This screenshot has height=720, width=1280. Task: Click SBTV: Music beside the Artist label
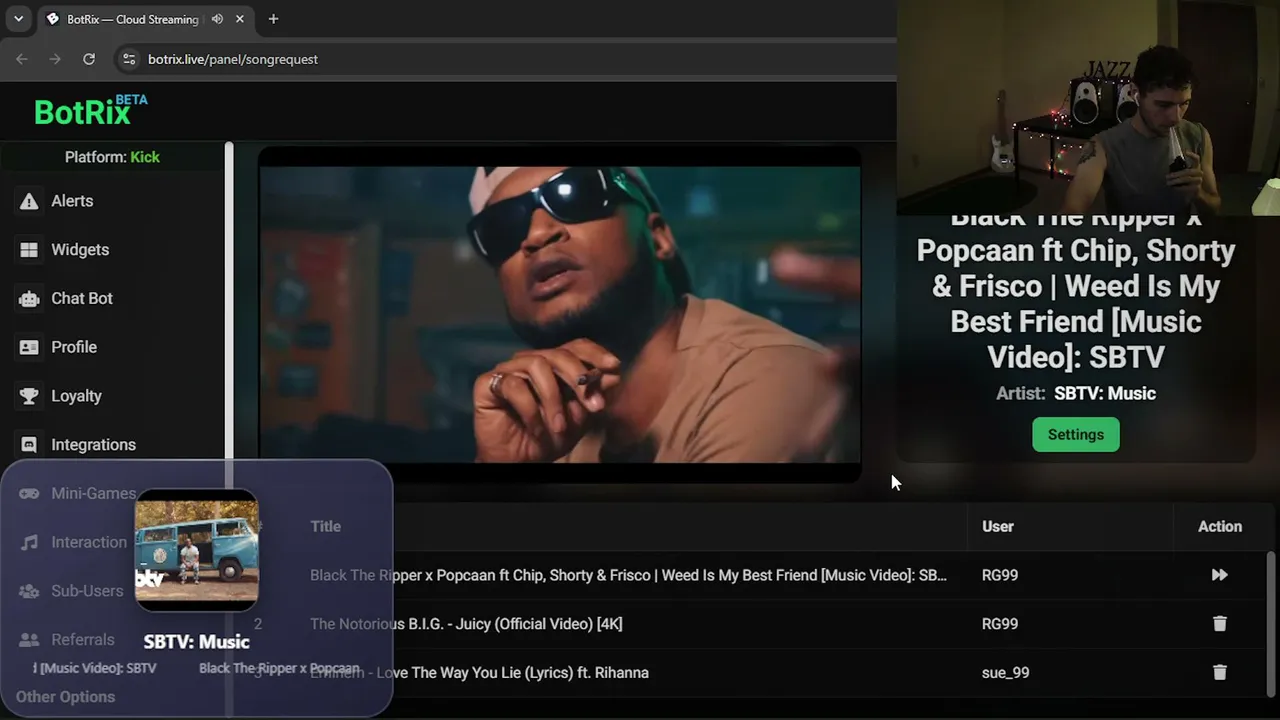1105,394
